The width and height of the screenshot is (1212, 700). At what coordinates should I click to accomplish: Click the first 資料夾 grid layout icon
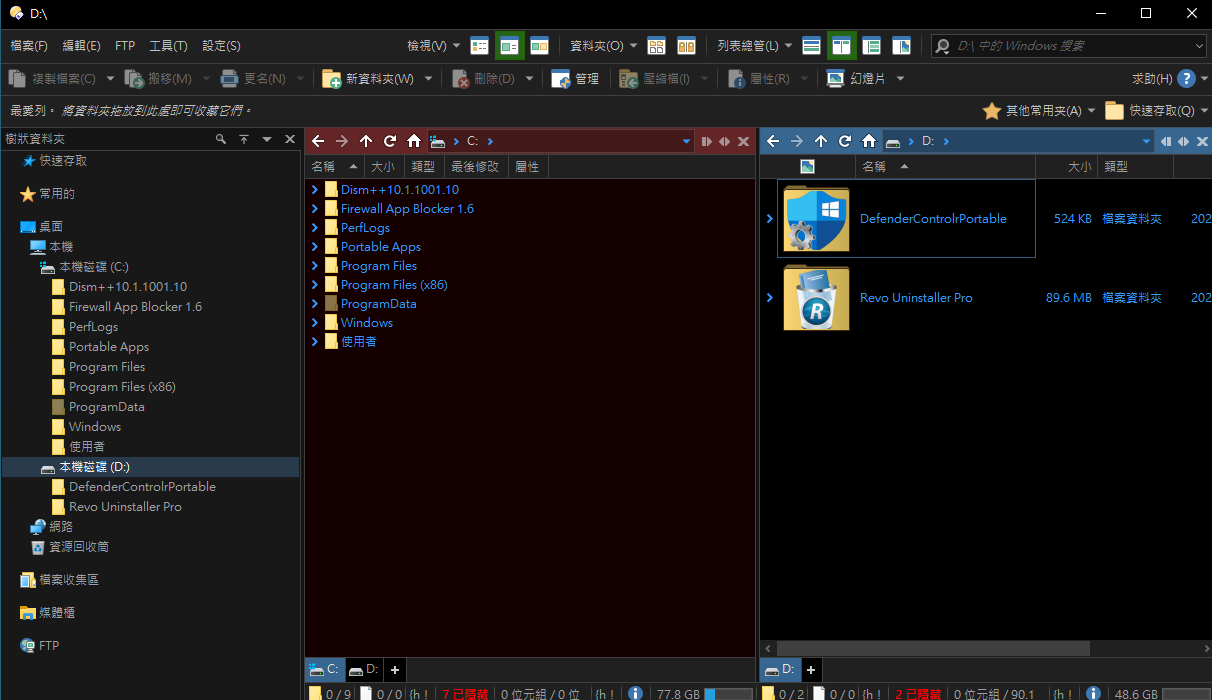(657, 45)
